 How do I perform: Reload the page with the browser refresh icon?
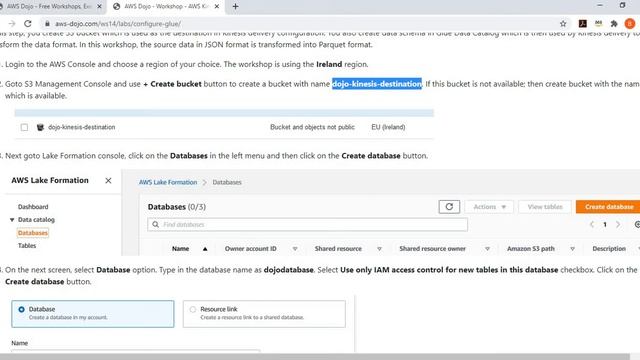(x=28, y=24)
